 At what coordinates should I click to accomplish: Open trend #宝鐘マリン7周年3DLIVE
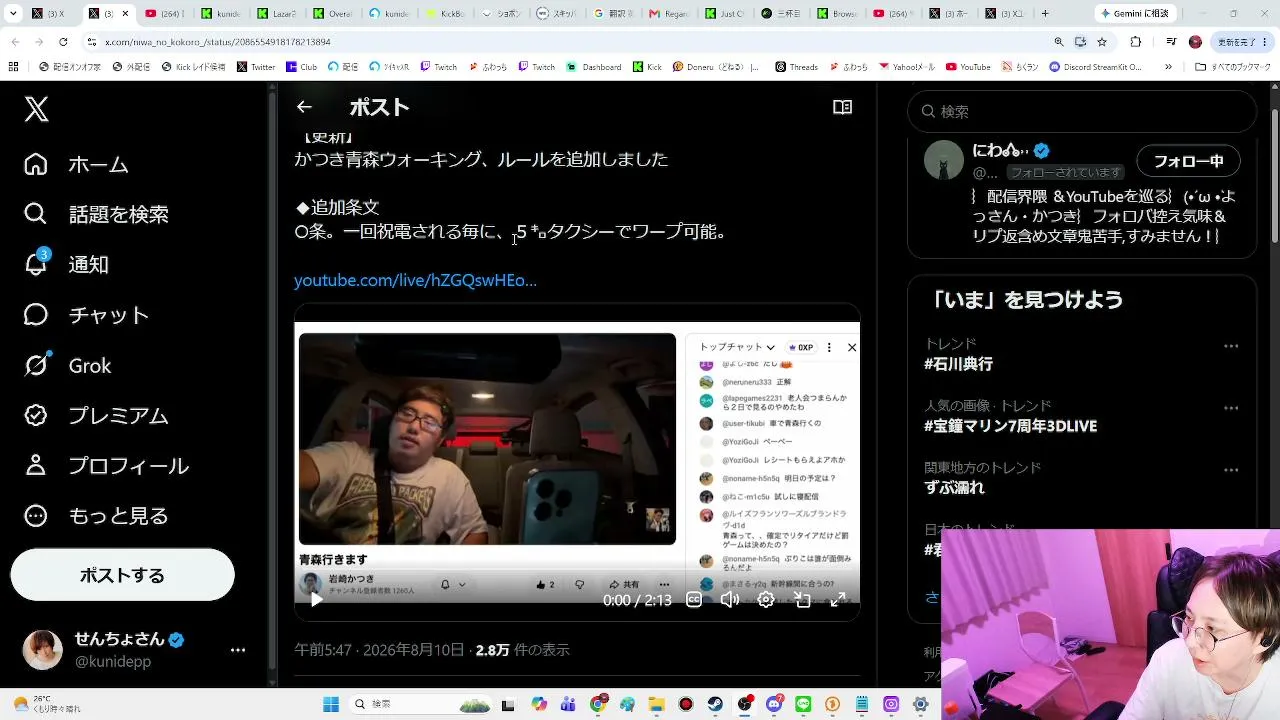1010,426
